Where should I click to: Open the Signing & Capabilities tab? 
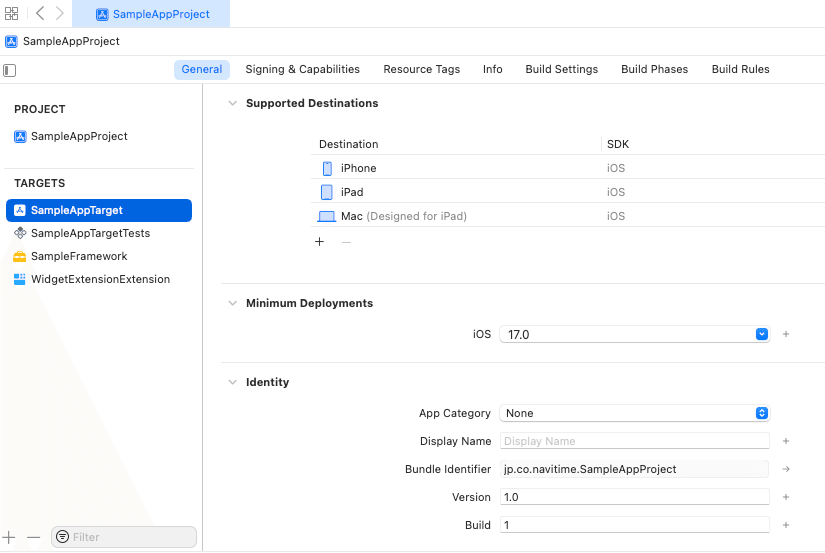coord(303,69)
